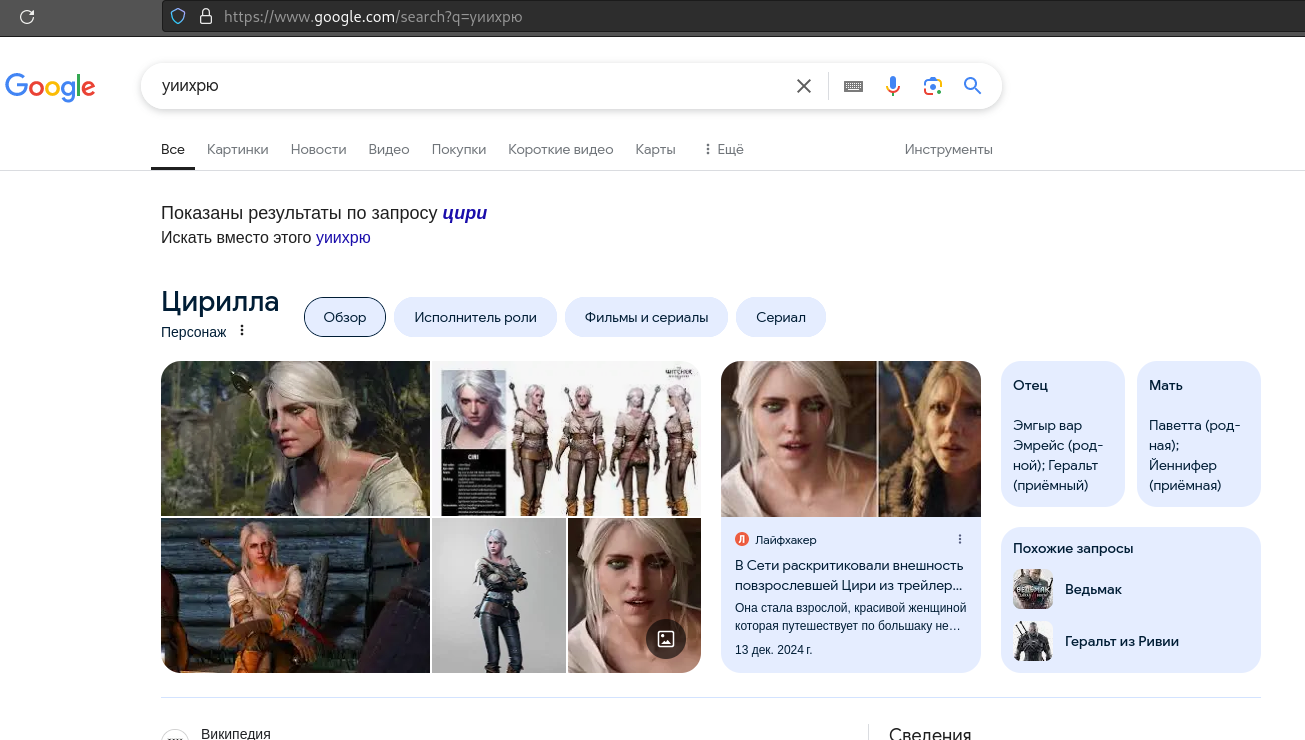Open the Ciri close-up forest thumbnail

pyautogui.click(x=295, y=438)
